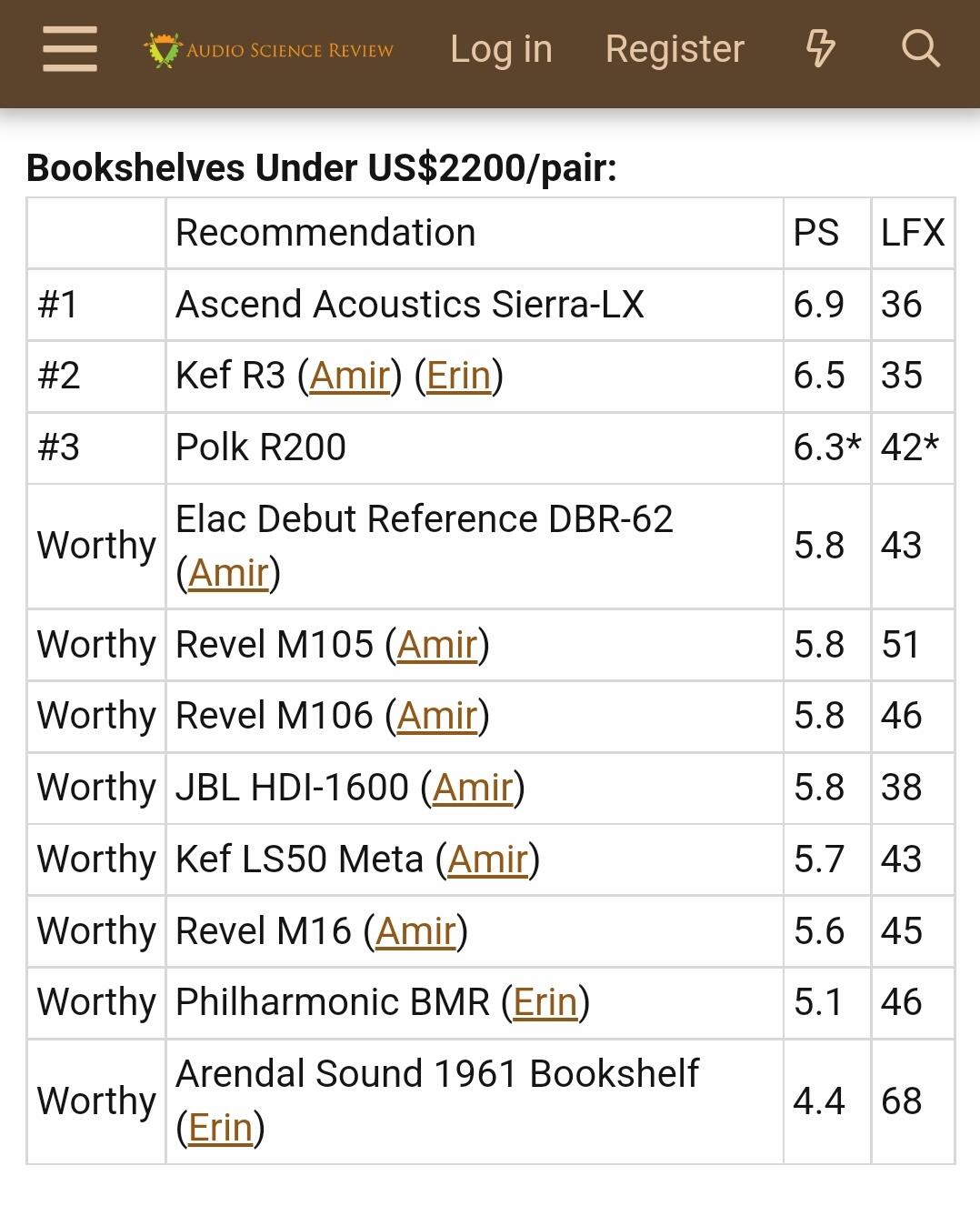Click the Register link
Screen dimensions: 980x1206
(x=675, y=49)
